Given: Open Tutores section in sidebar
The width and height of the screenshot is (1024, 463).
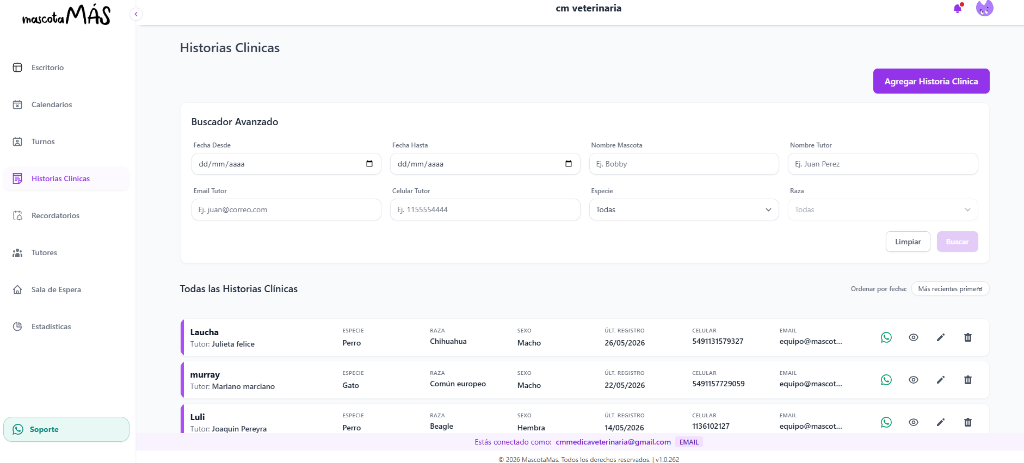Looking at the screenshot, I should 44,252.
